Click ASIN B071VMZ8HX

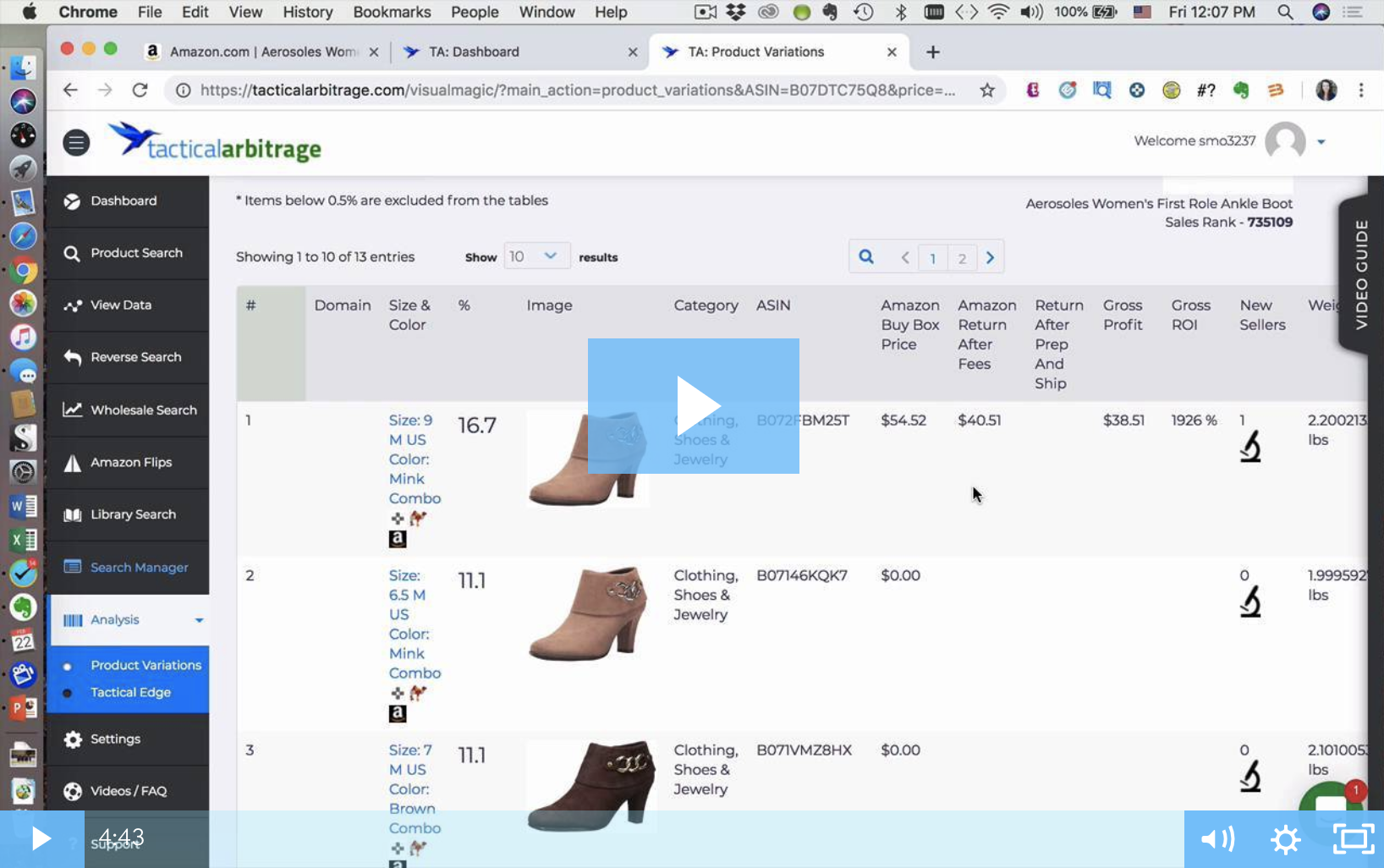[804, 750]
